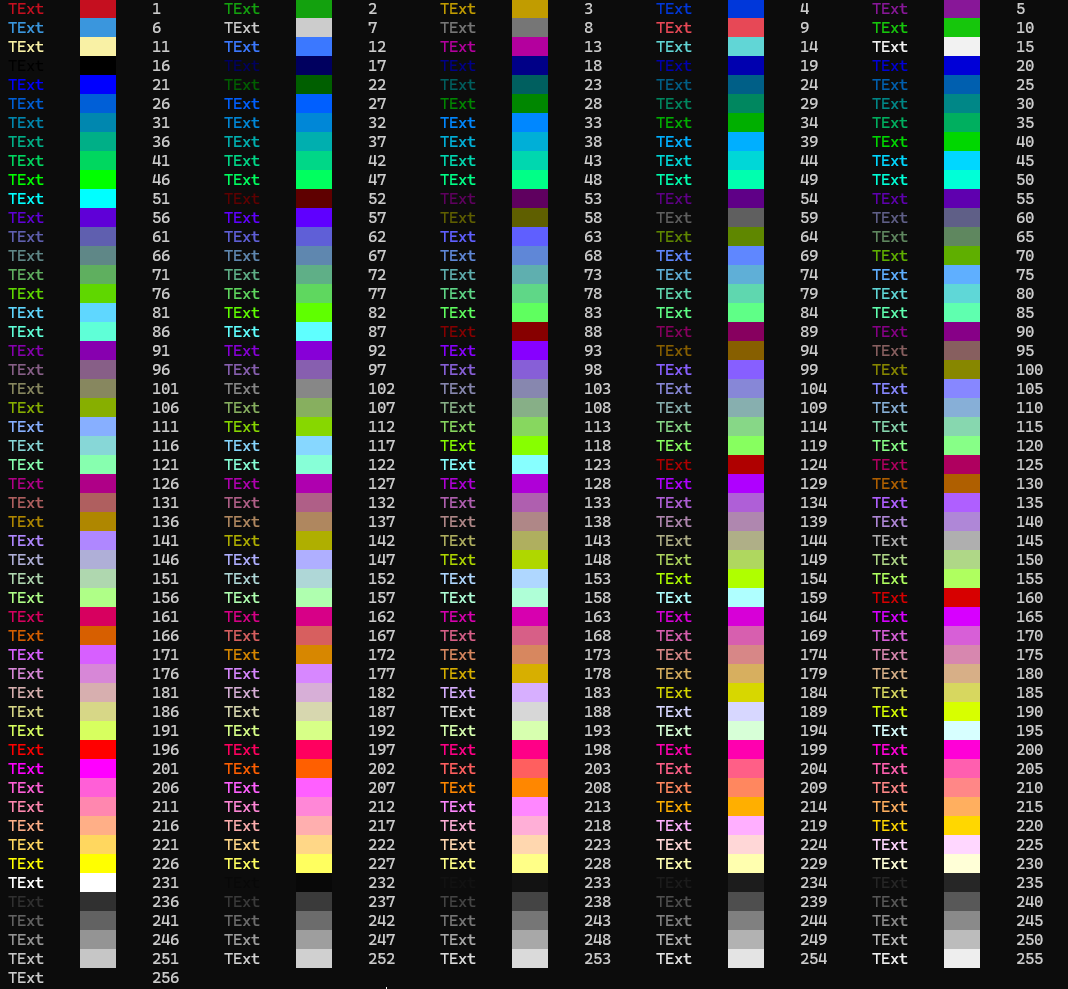This screenshot has height=989, width=1068.
Task: Click the white TExt sample for color 15
Action: tap(889, 47)
